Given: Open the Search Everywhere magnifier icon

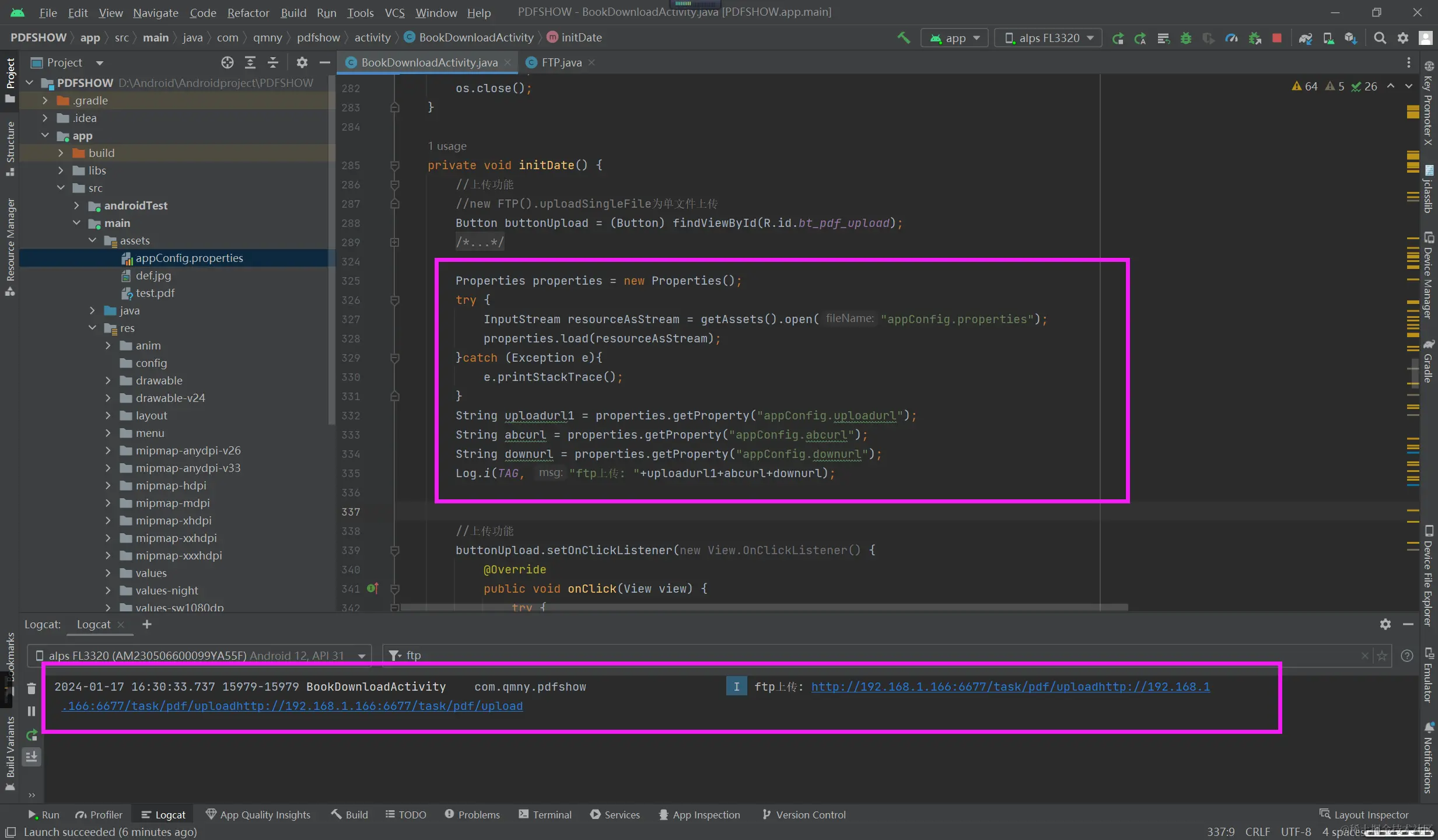Looking at the screenshot, I should coord(1380,38).
